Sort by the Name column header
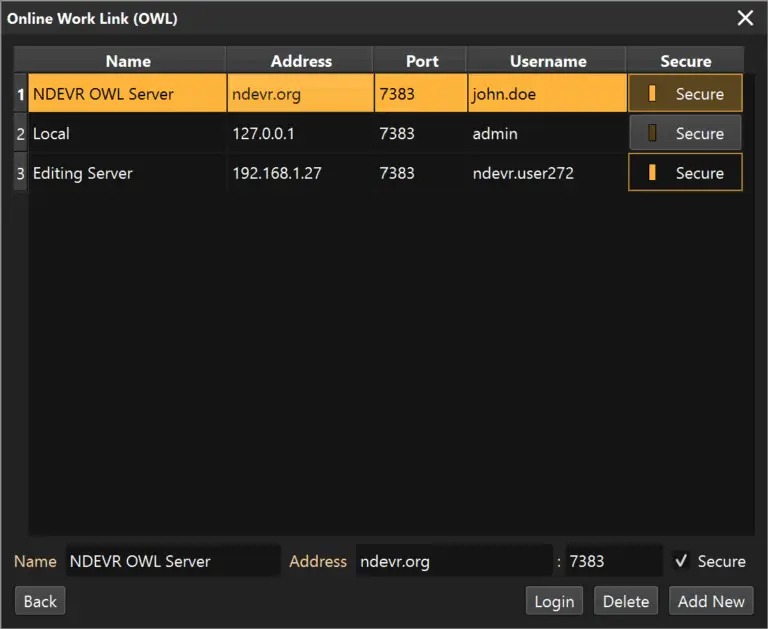Screen dimensions: 768x629 (x=127, y=61)
